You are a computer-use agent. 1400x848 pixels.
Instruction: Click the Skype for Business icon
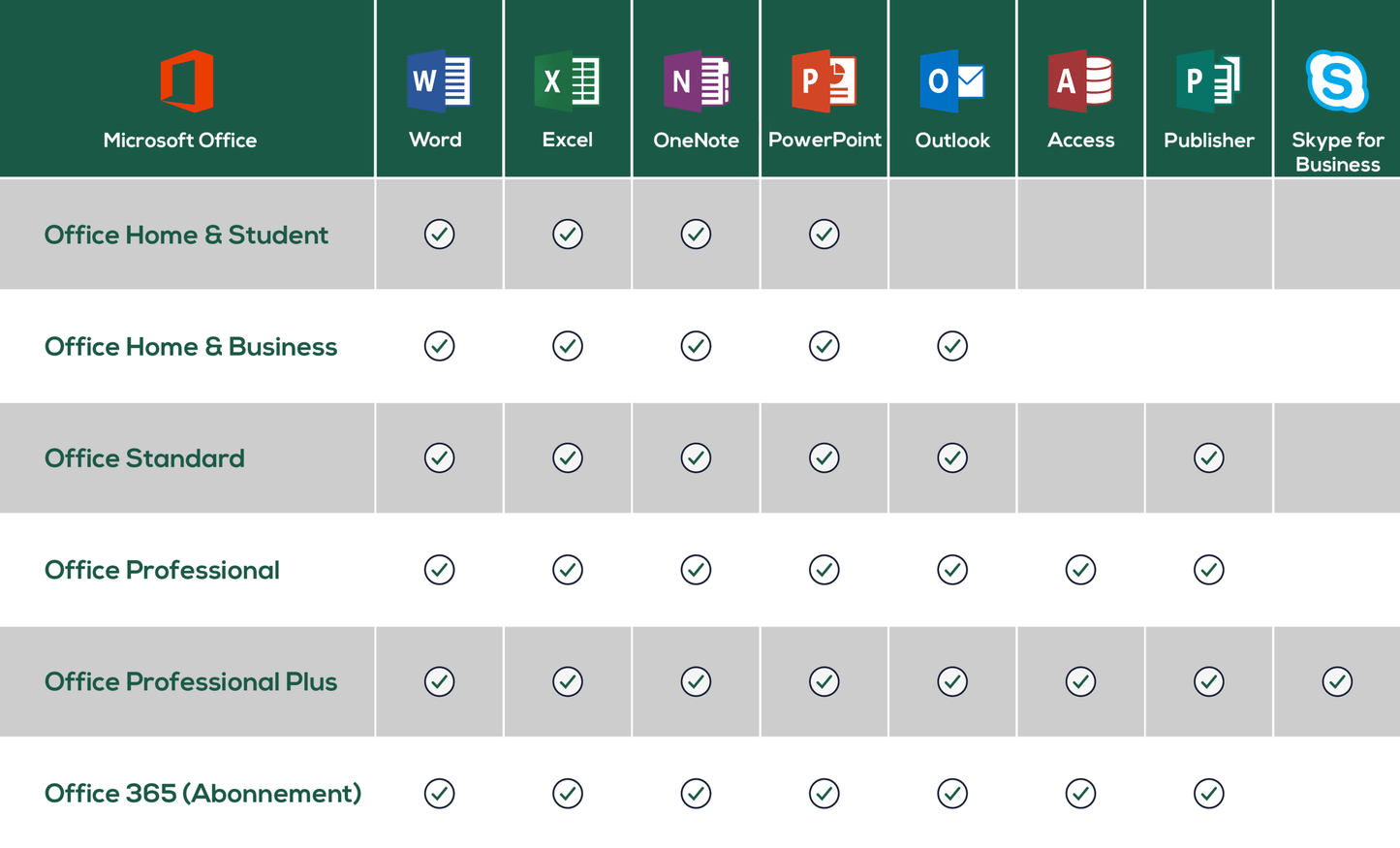(x=1336, y=80)
